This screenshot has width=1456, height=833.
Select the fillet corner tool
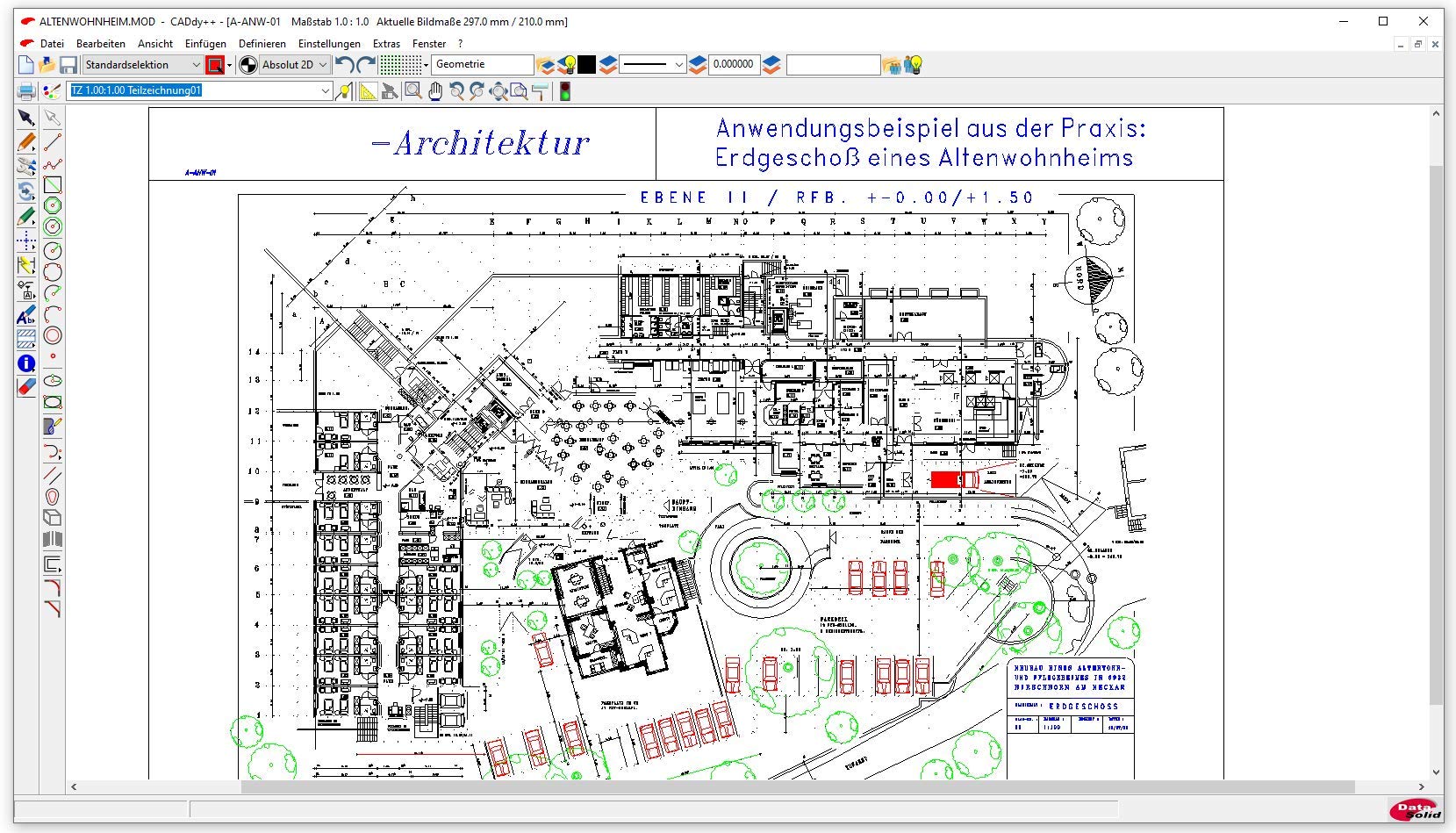(x=53, y=586)
